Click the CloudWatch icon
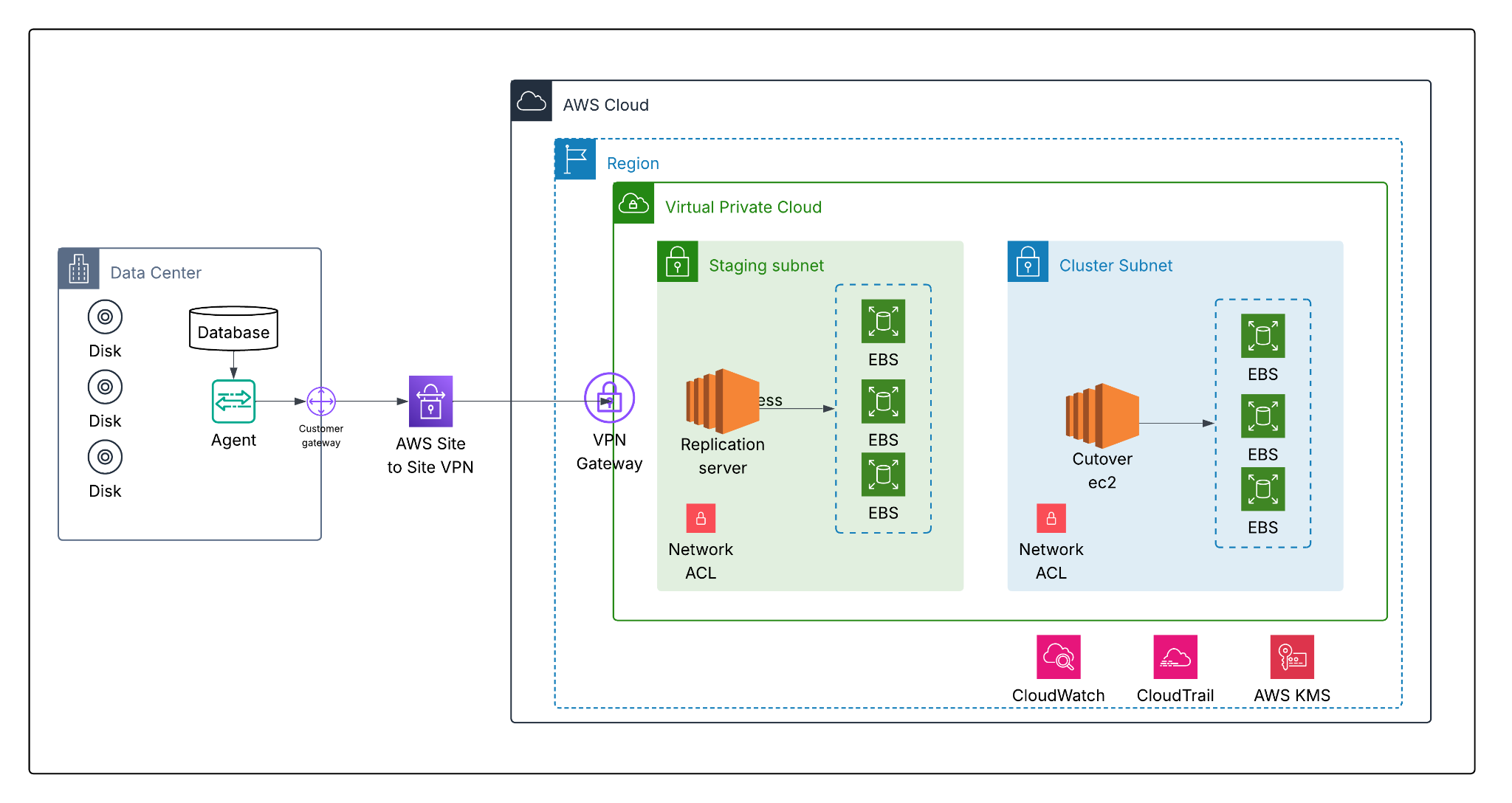Viewport: 1512px width, 803px height. pos(1058,657)
